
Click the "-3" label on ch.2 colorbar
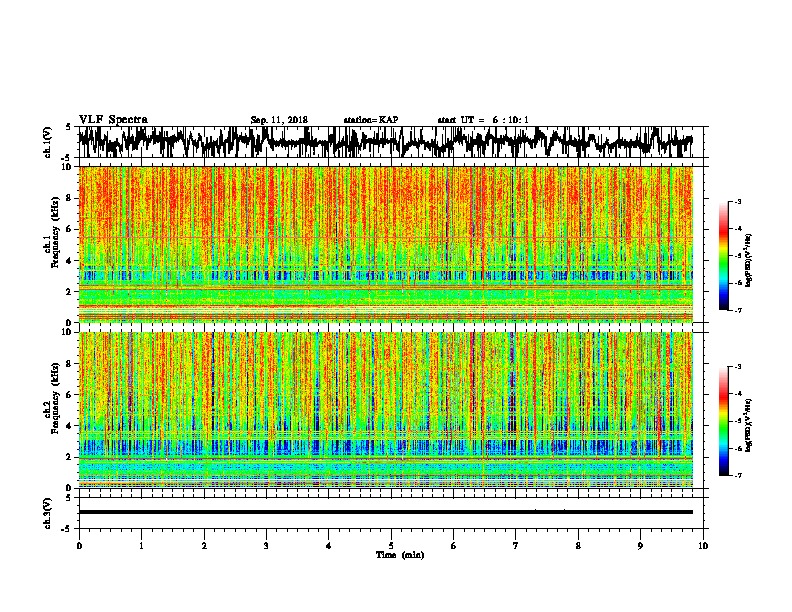pos(737,367)
